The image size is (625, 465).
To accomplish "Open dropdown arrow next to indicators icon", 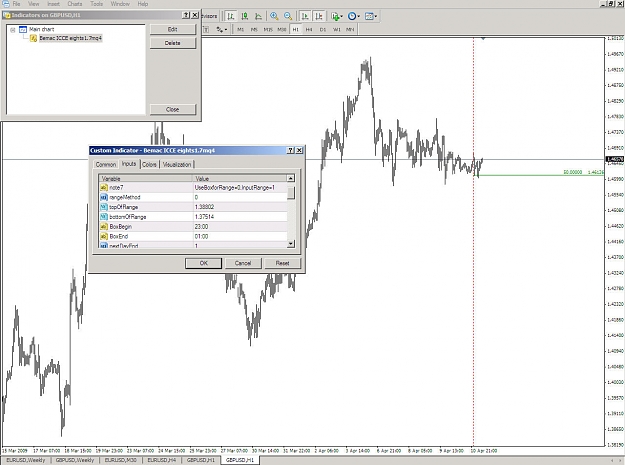I will (342, 16).
